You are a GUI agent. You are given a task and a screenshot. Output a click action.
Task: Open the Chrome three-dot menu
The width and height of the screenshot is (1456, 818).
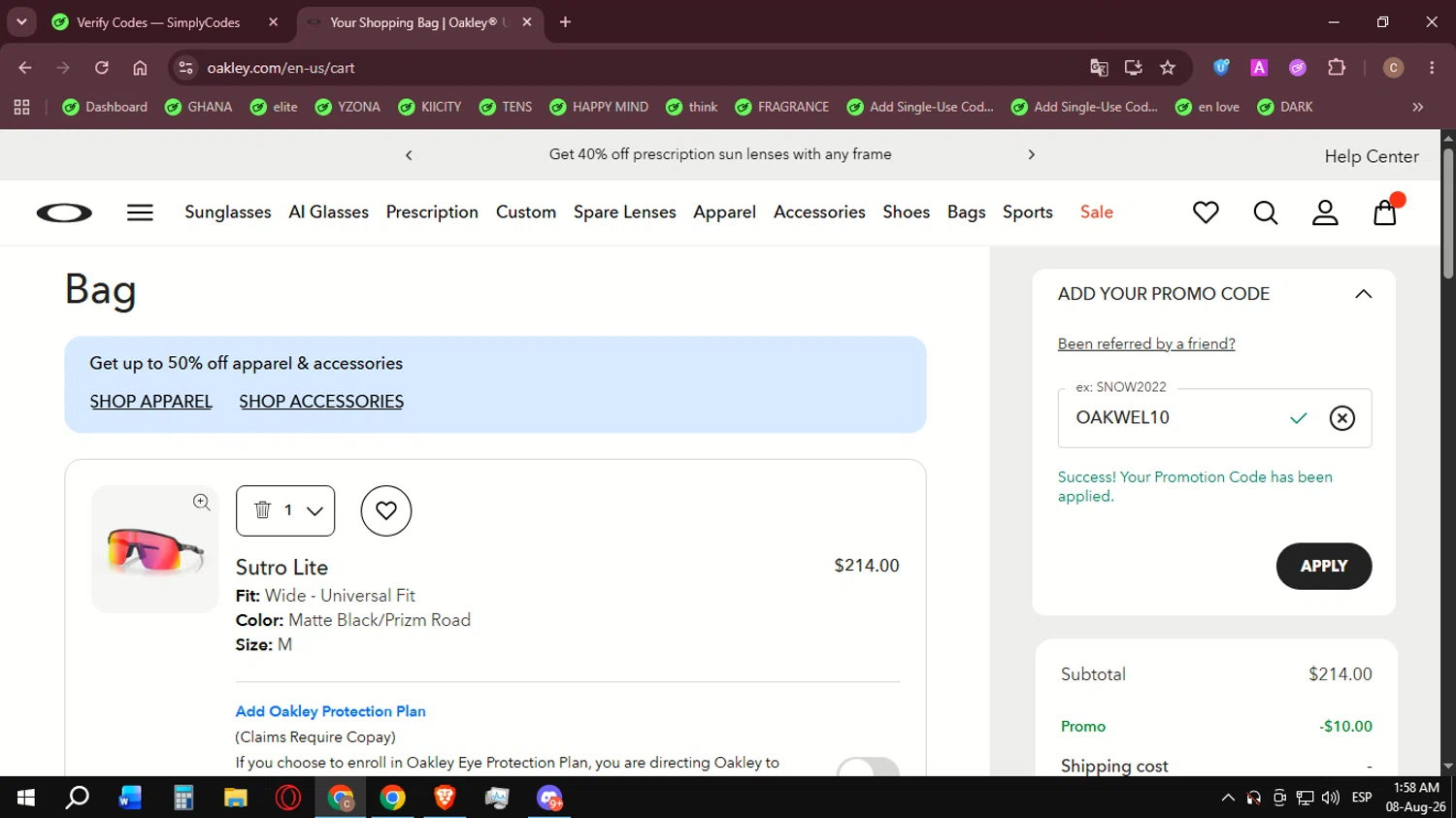[x=1432, y=68]
